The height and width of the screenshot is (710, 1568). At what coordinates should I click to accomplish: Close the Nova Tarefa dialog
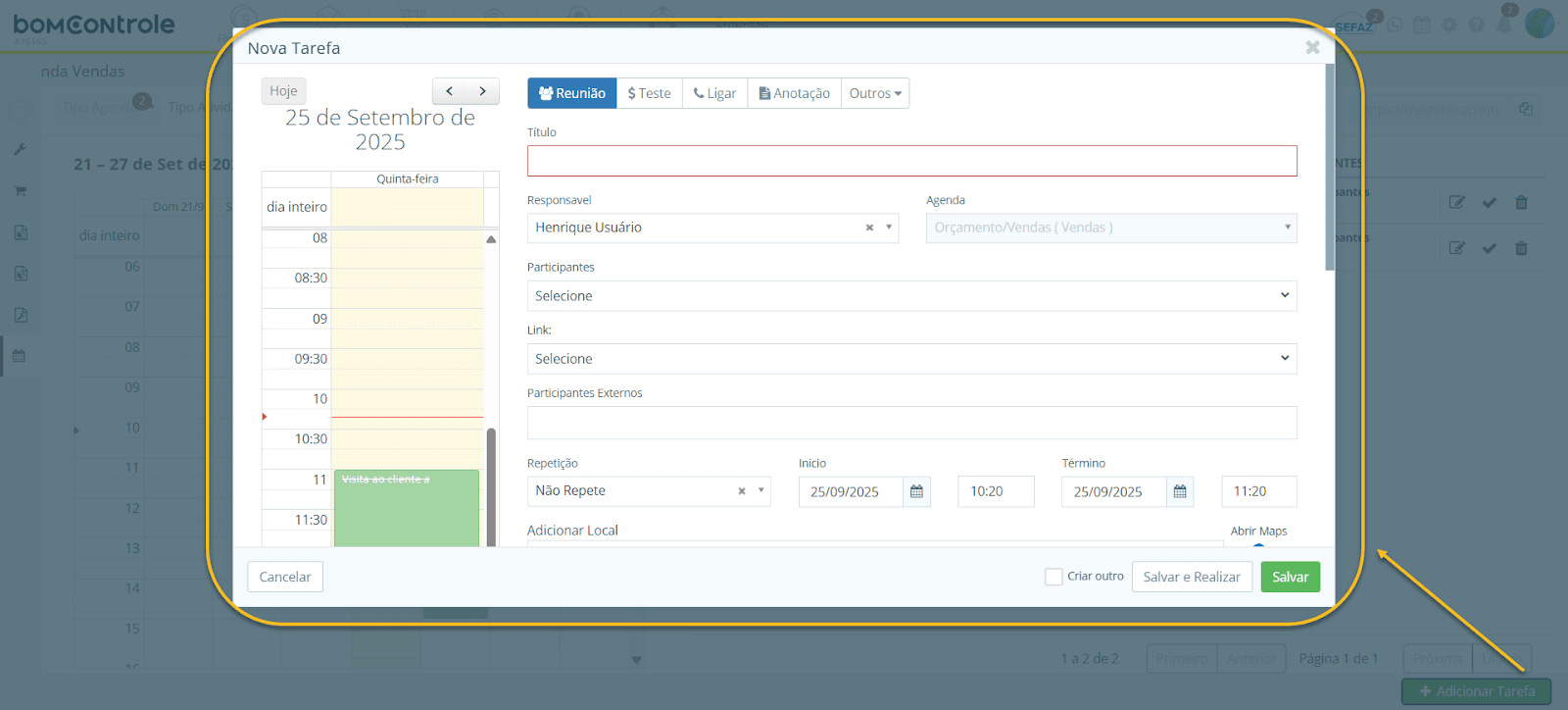tap(1312, 47)
